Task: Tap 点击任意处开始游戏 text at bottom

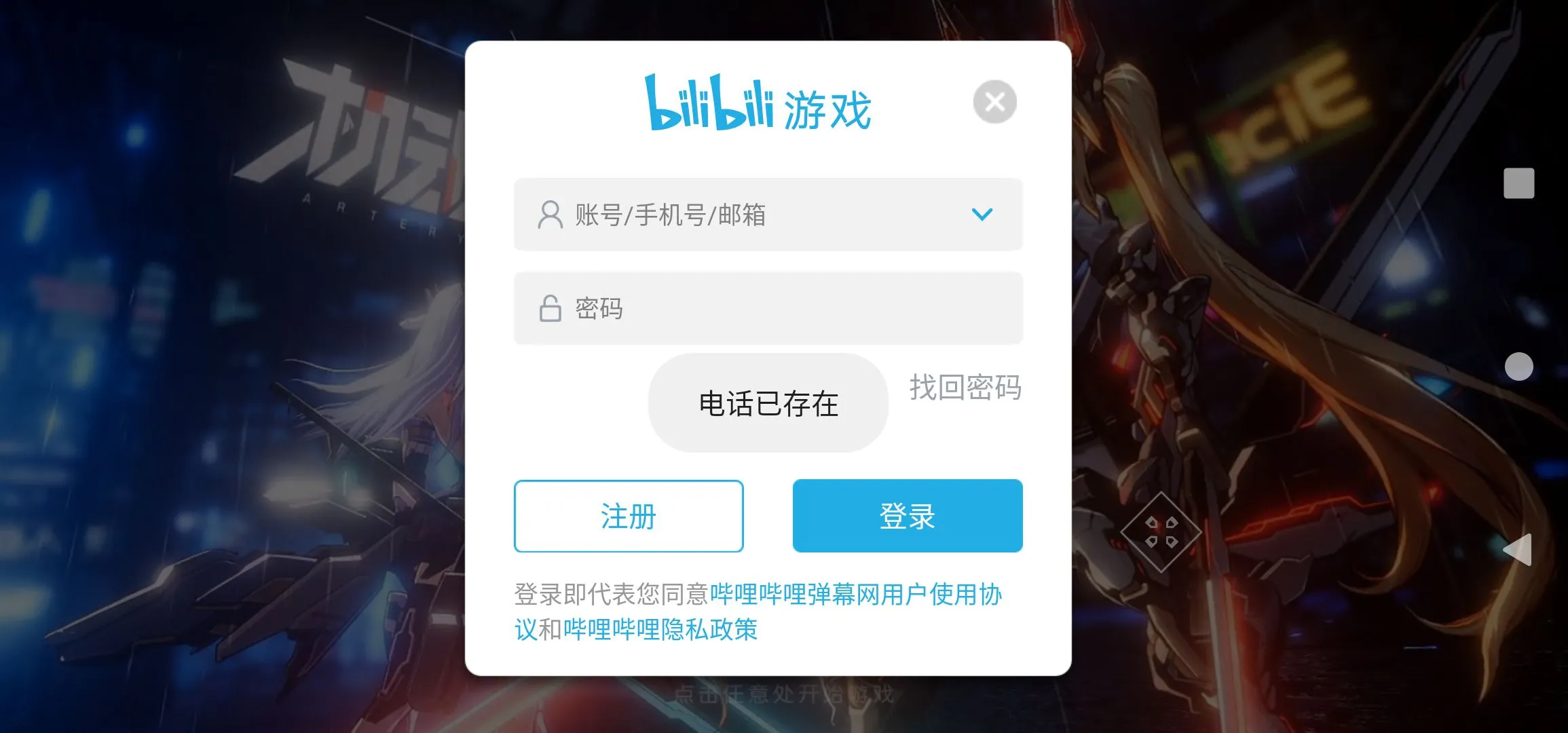Action: (784, 694)
